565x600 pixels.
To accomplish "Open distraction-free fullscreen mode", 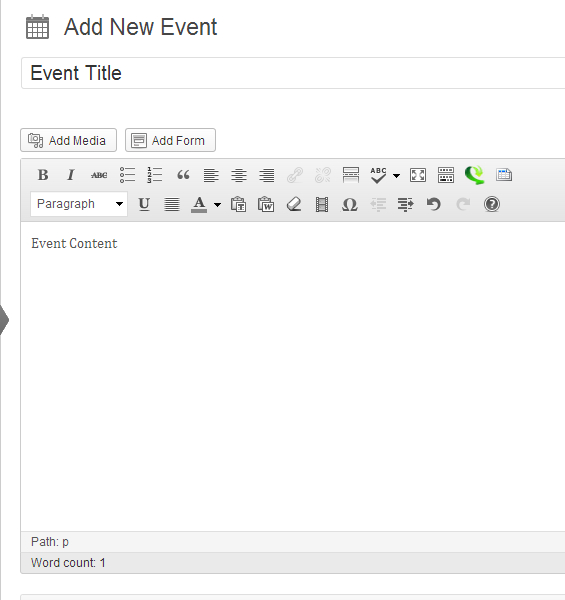I will point(418,175).
